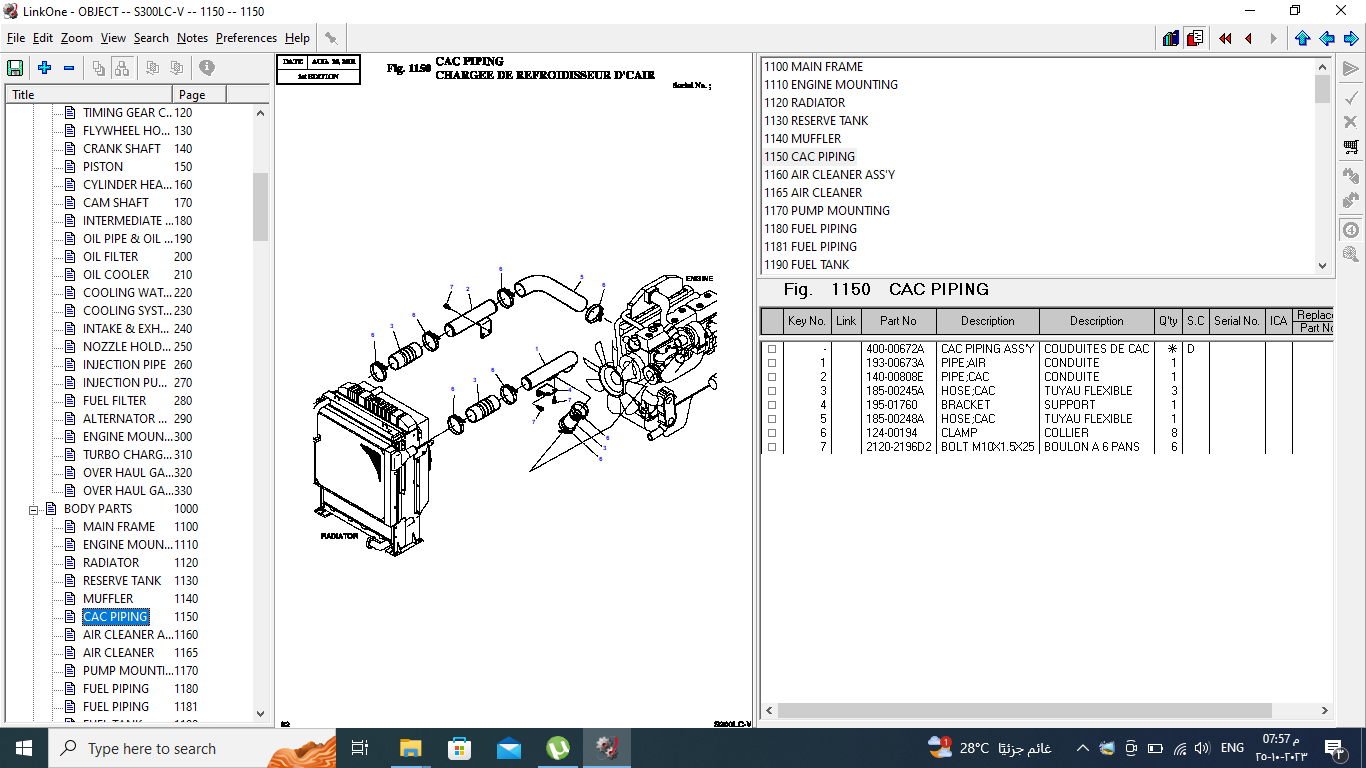Viewport: 1366px width, 768px height.
Task: Select 1190 FUEL TANK in figure list
Action: click(806, 265)
